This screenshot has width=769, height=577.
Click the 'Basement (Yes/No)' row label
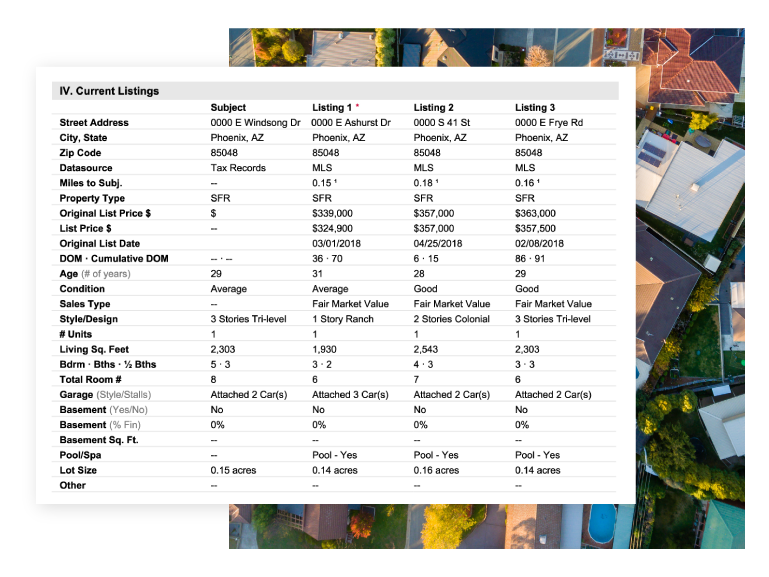pyautogui.click(x=103, y=410)
